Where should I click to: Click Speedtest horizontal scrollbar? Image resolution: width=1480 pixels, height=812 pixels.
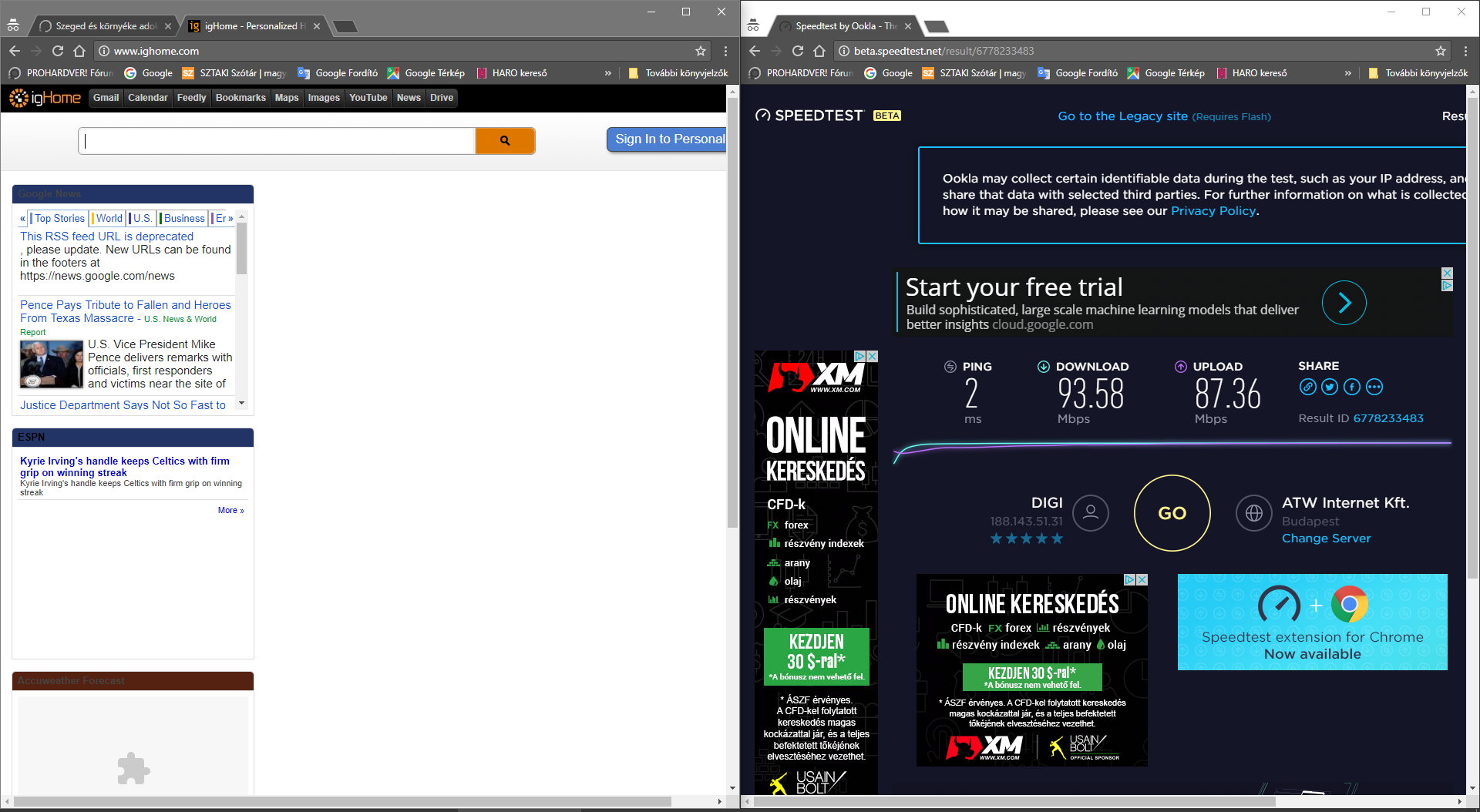(x=1014, y=802)
